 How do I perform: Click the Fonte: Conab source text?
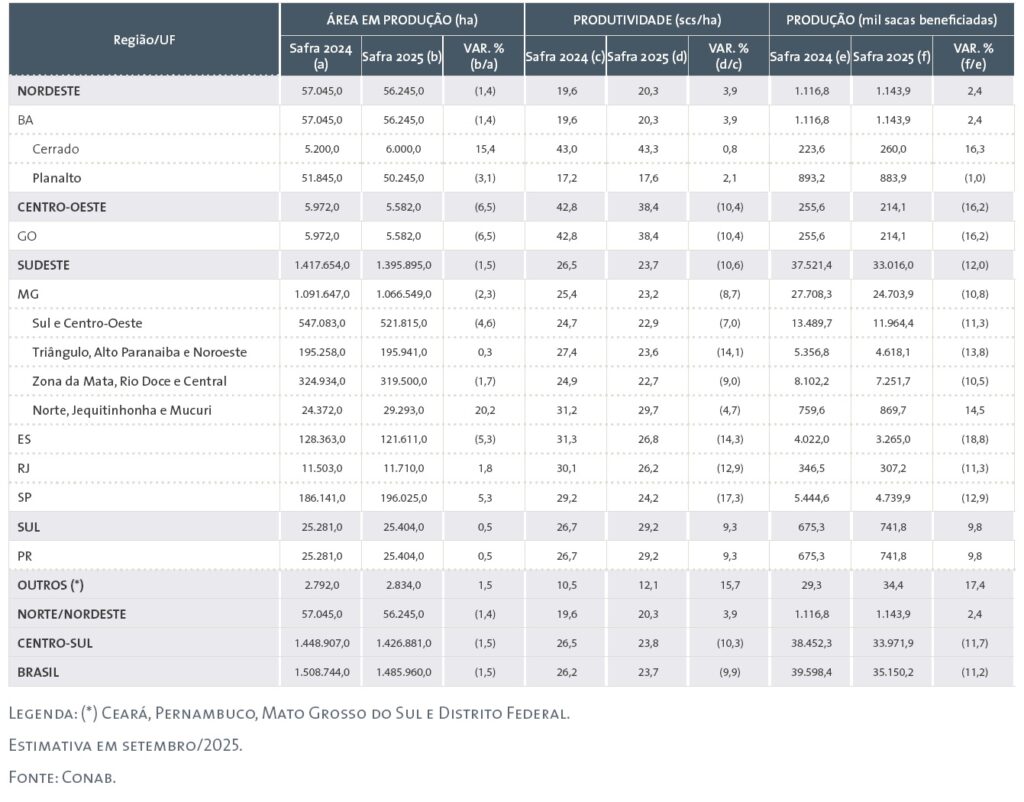pyautogui.click(x=62, y=776)
